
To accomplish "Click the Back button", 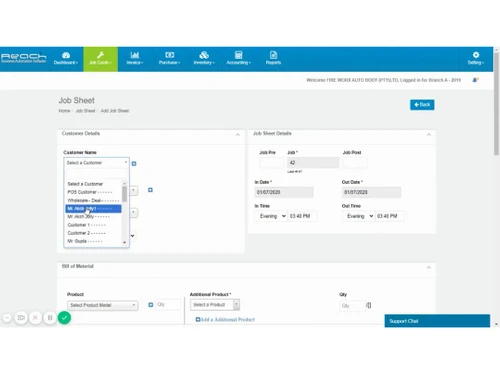I will 422,105.
